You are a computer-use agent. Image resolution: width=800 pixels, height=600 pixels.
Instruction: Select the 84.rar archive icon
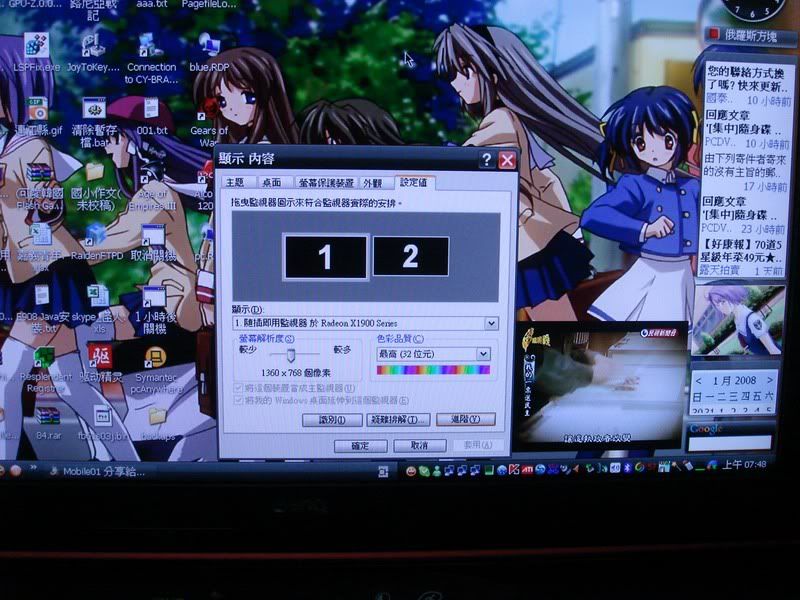pos(48,423)
